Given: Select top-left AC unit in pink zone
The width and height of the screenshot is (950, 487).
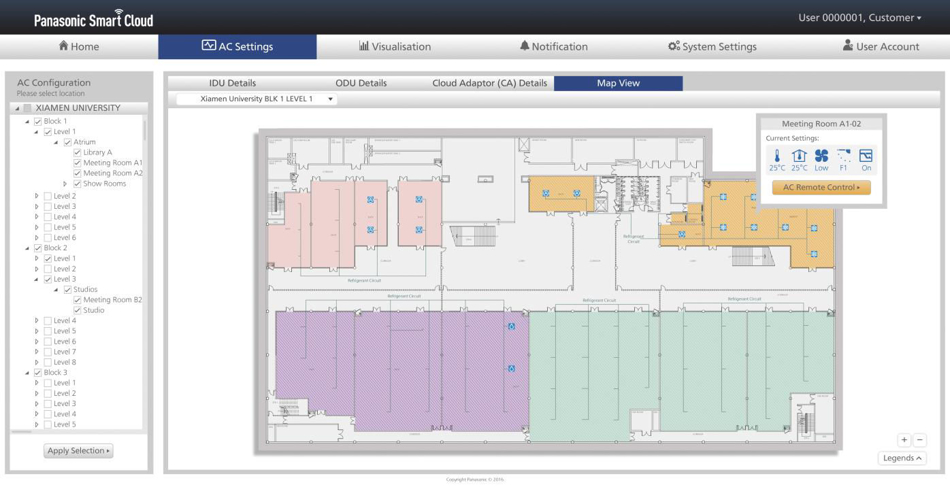Looking at the screenshot, I should coord(370,199).
